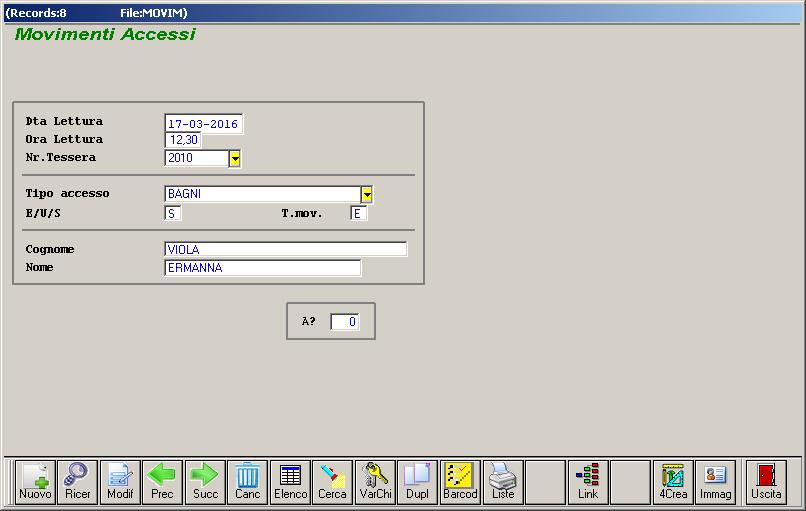
Task: Click the Records:8 title bar text
Action: [36, 13]
